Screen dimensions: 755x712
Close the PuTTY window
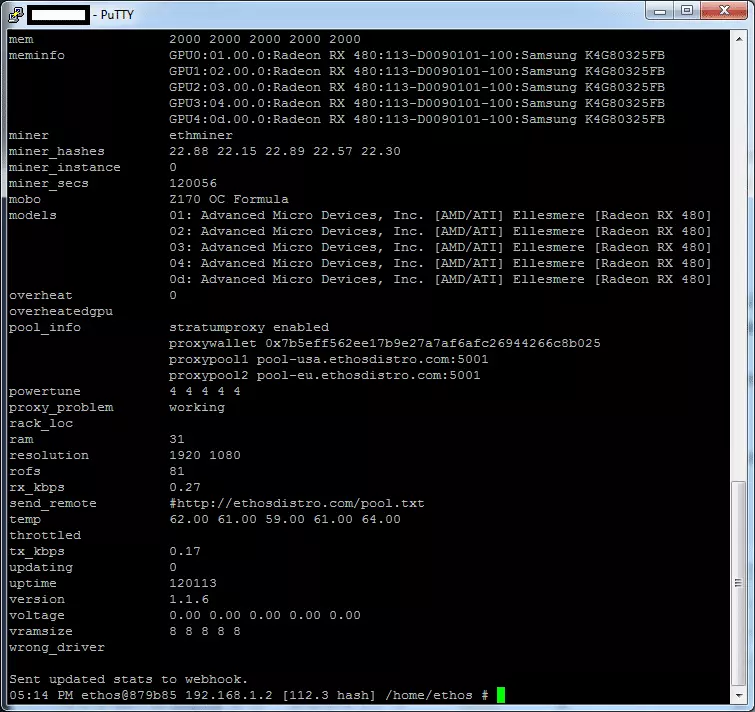[724, 11]
